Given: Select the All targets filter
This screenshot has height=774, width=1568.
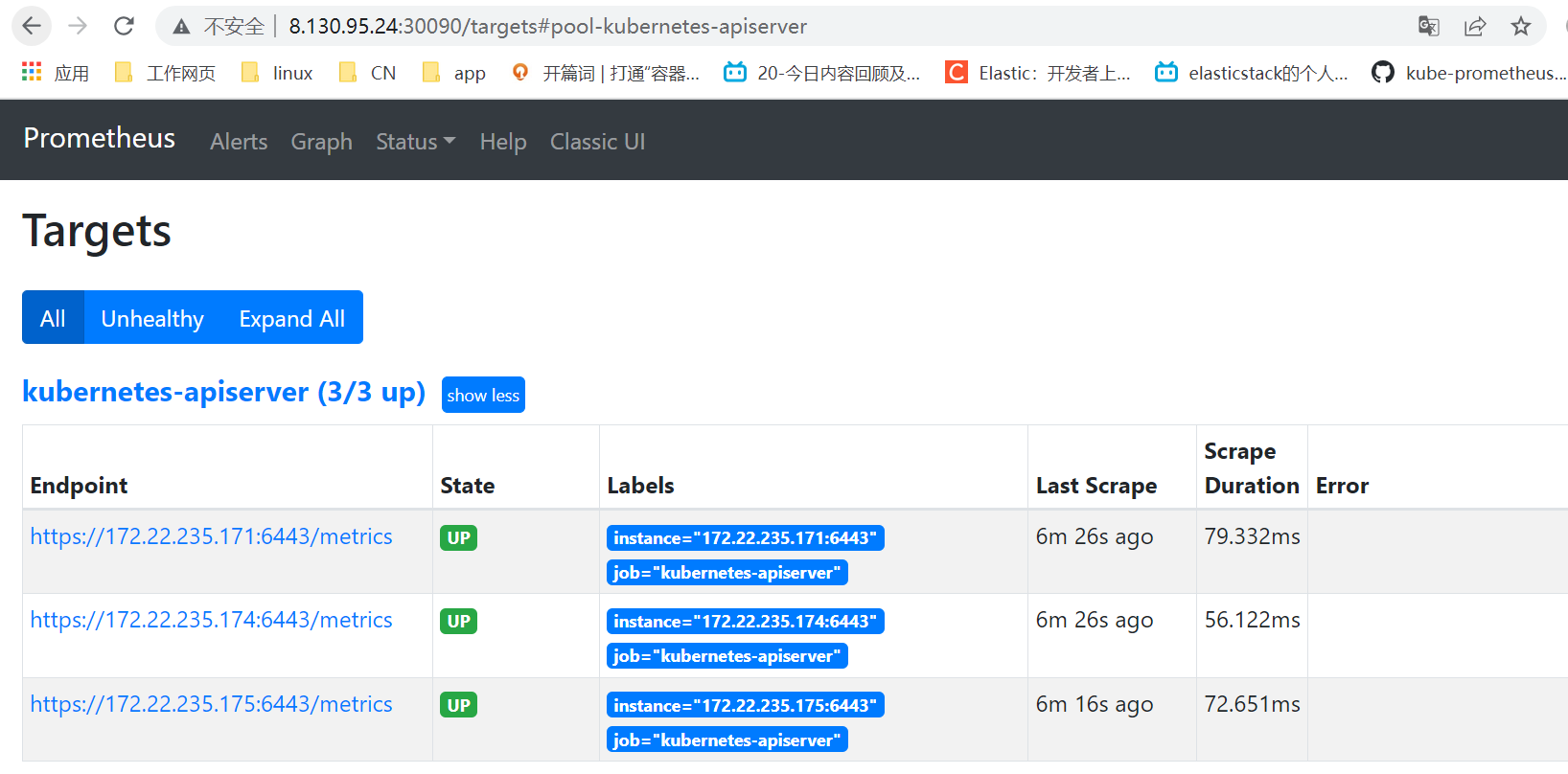Looking at the screenshot, I should click(53, 317).
